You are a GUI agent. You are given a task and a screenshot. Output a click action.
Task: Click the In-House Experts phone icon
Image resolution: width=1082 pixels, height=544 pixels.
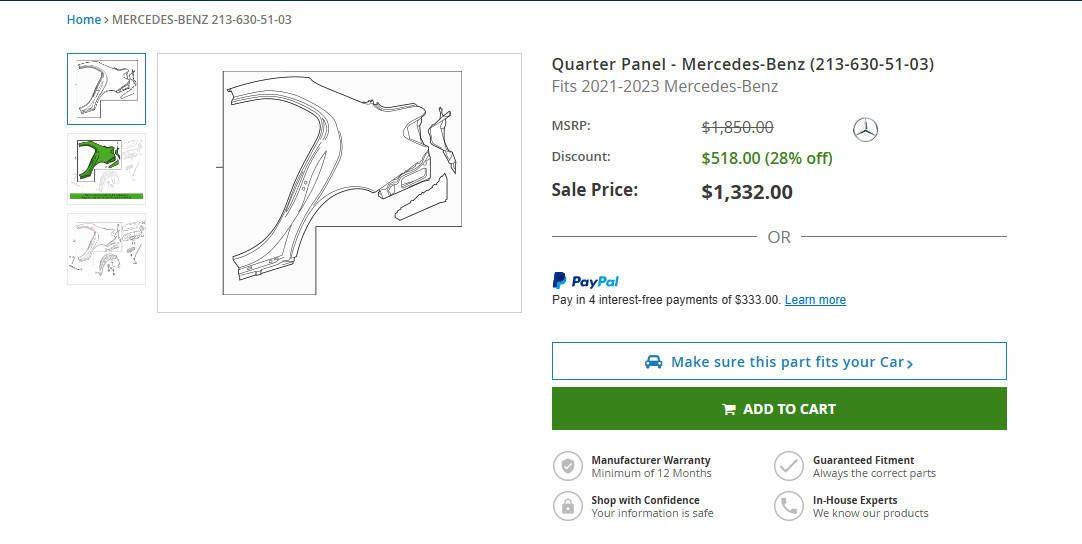pyautogui.click(x=789, y=506)
